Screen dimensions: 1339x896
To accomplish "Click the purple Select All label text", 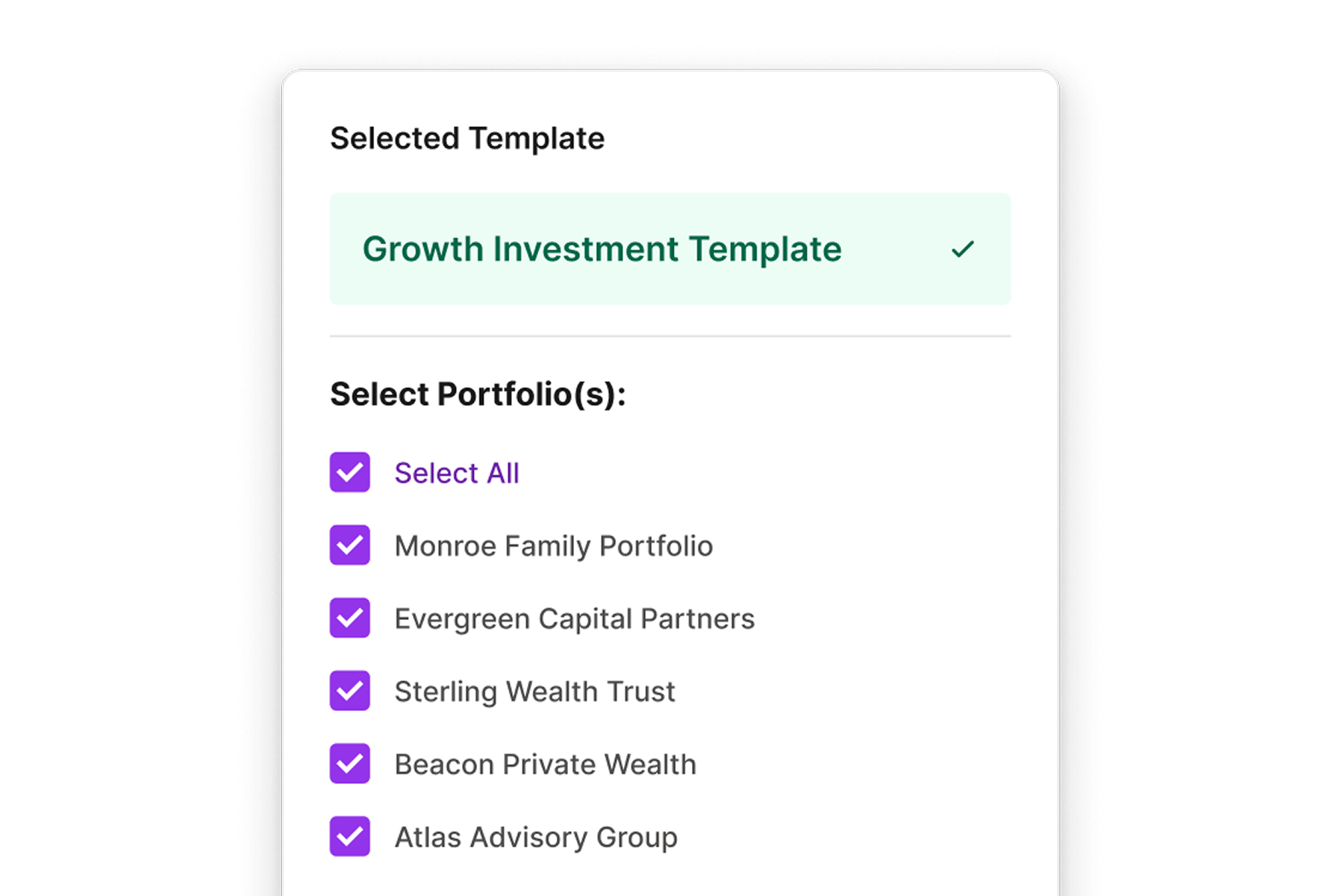I will coord(457,473).
